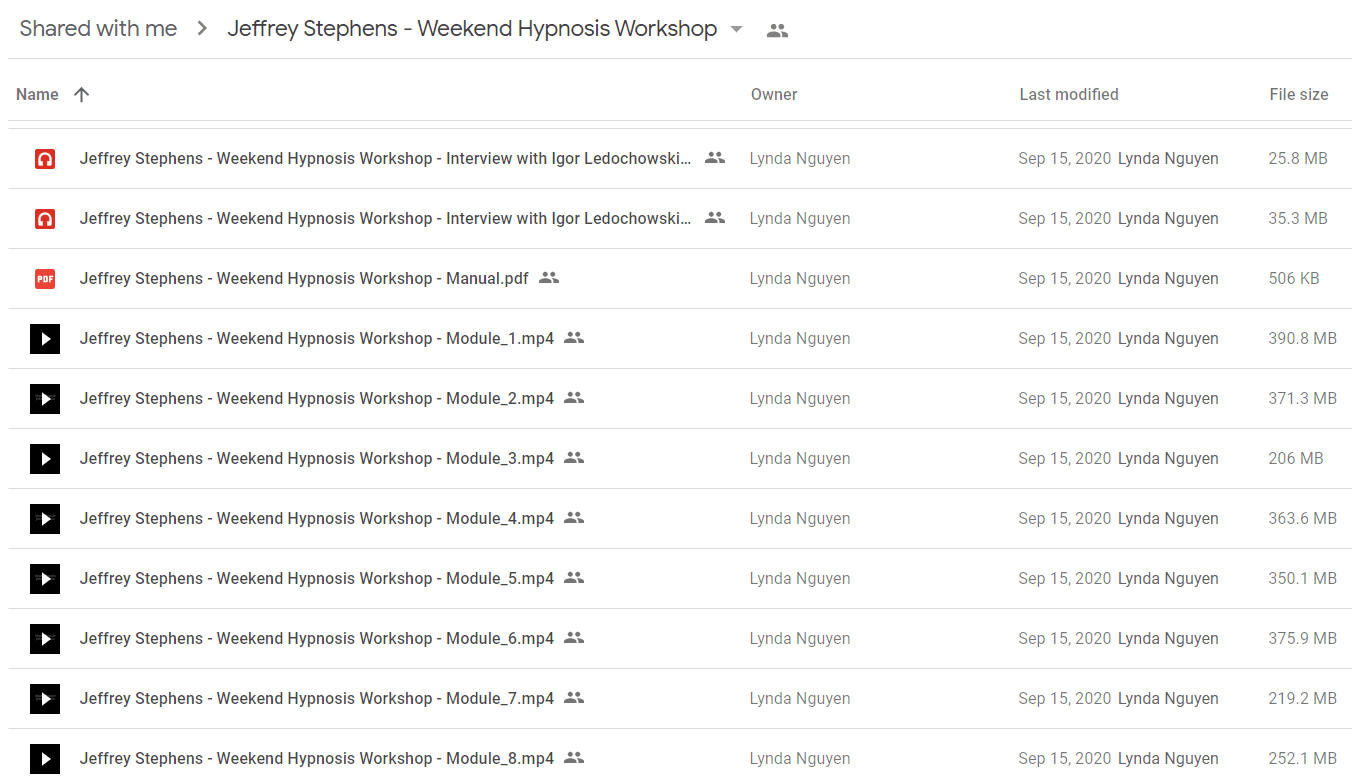The height and width of the screenshot is (781, 1352).
Task: Click the 371.3 MB file size
Action: (x=1302, y=399)
